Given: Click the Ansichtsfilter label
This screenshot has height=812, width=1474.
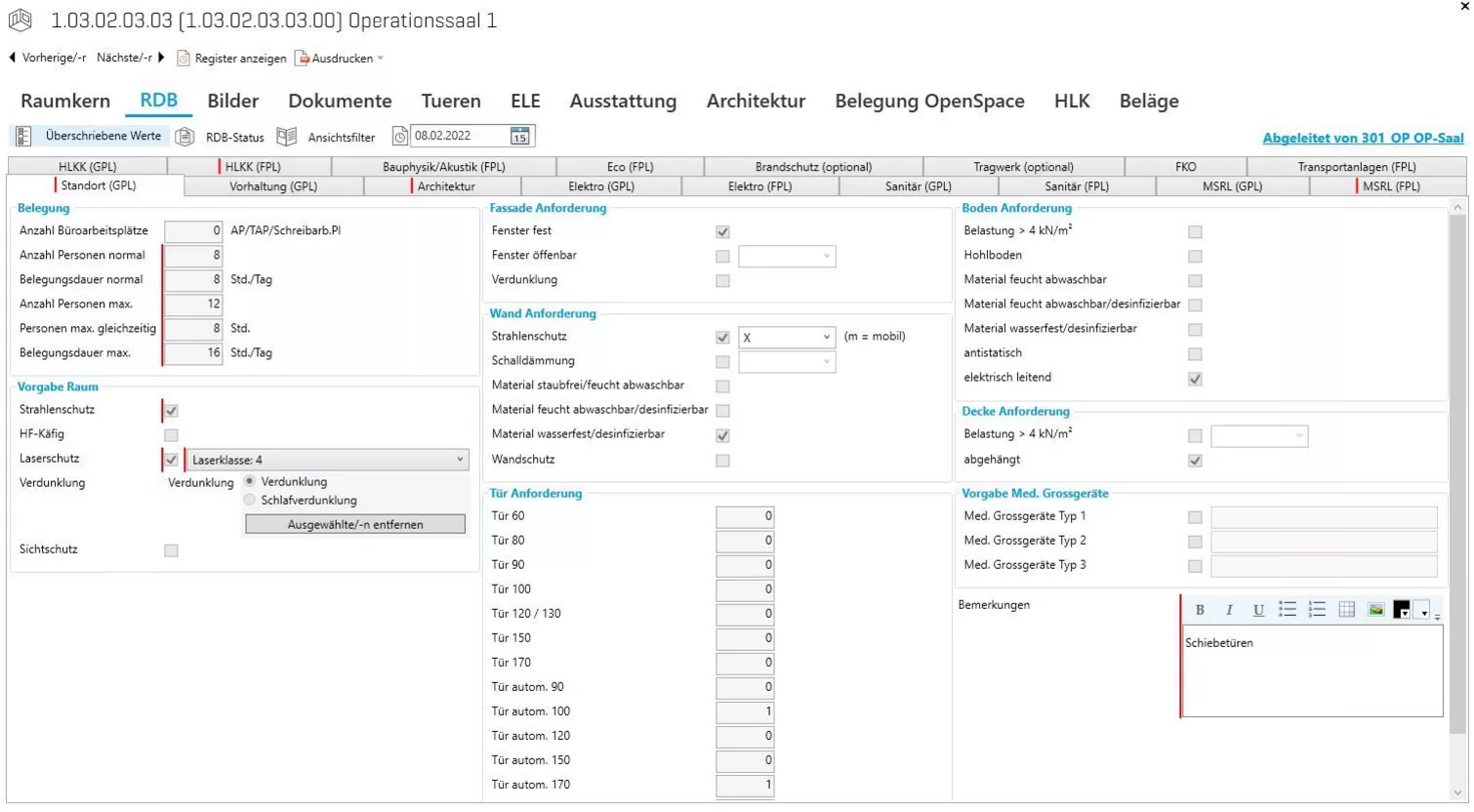Looking at the screenshot, I should (x=342, y=138).
